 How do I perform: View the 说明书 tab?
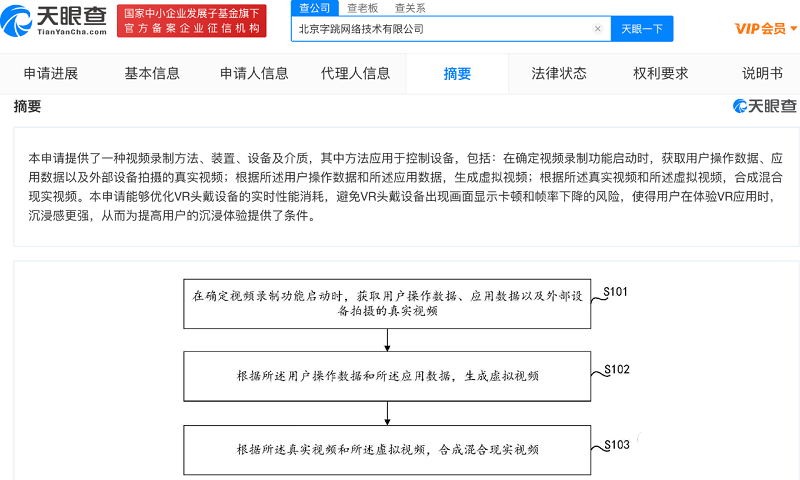click(x=762, y=73)
